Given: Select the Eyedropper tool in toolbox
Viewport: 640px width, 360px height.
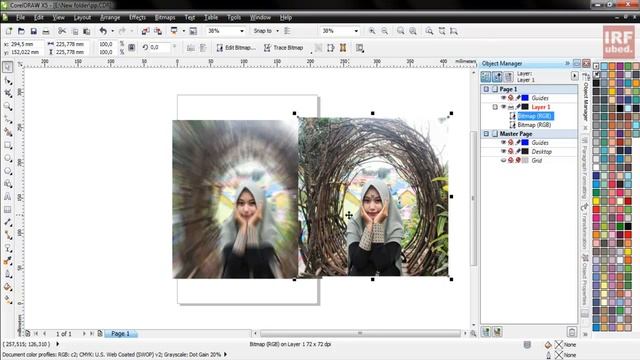Looking at the screenshot, I should point(7,261).
